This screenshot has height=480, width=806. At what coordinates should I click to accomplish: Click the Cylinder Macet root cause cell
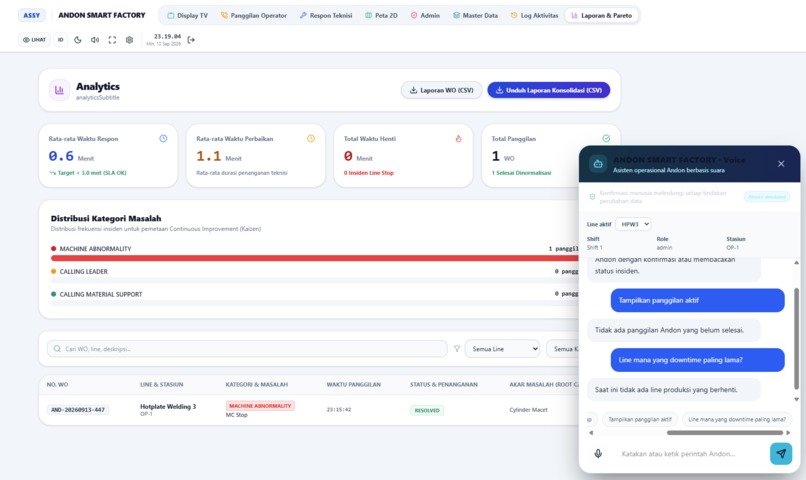(528, 410)
